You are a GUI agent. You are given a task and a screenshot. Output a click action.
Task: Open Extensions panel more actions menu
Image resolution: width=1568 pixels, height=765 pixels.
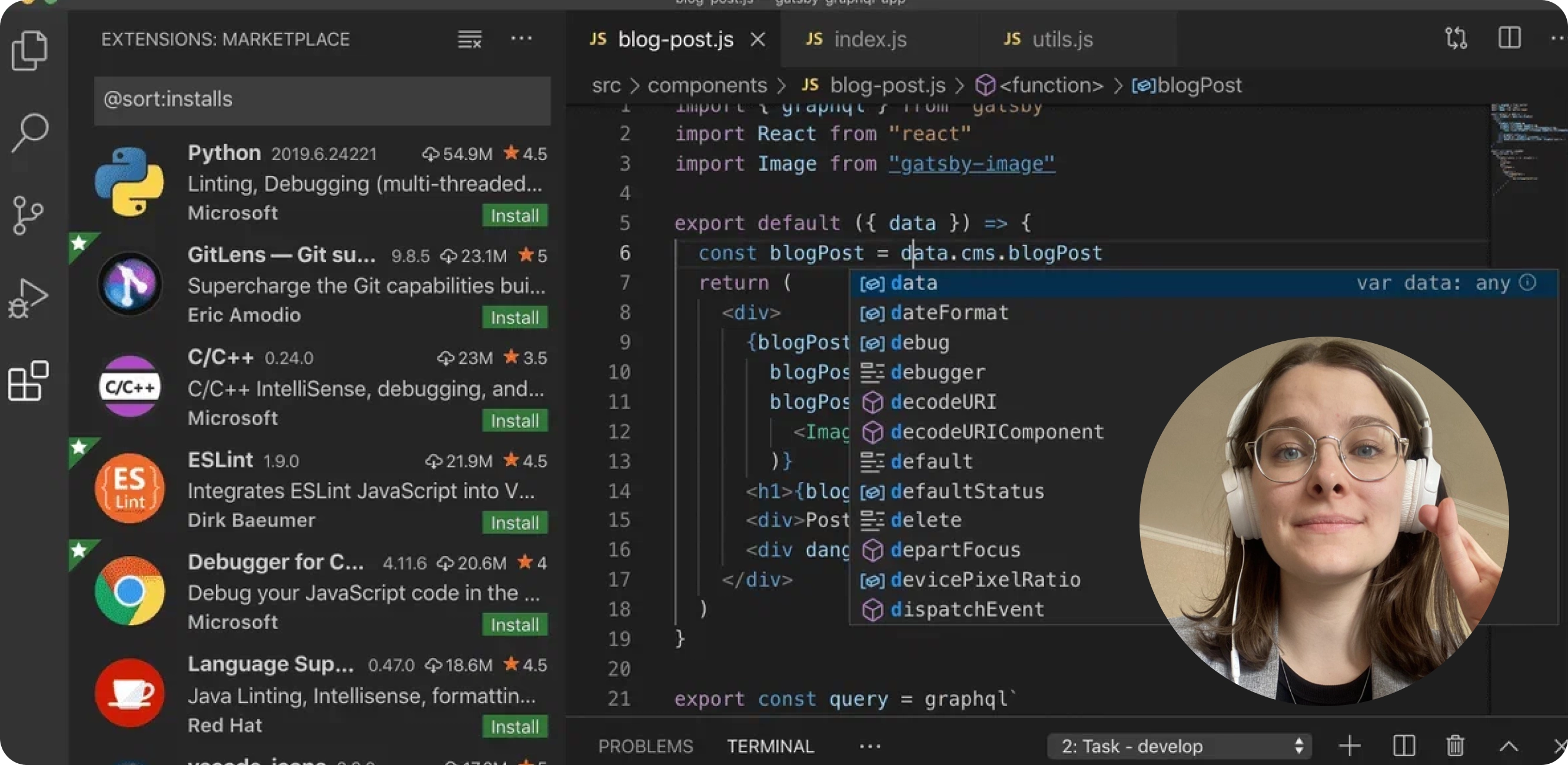point(521,39)
